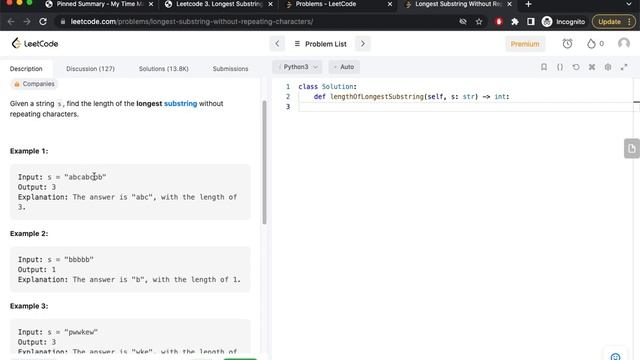The width and height of the screenshot is (640, 360).
Task: Toggle editor fullscreen icon
Action: [624, 67]
